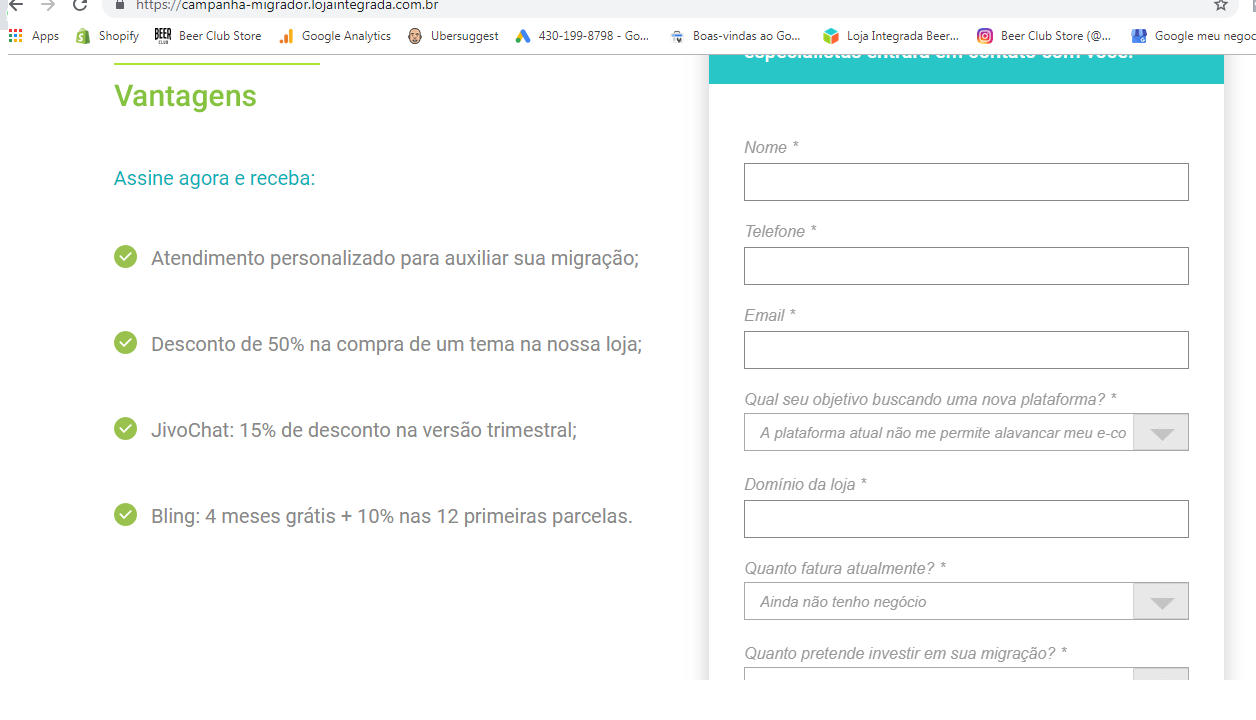Click the Nome input field

pyautogui.click(x=966, y=181)
